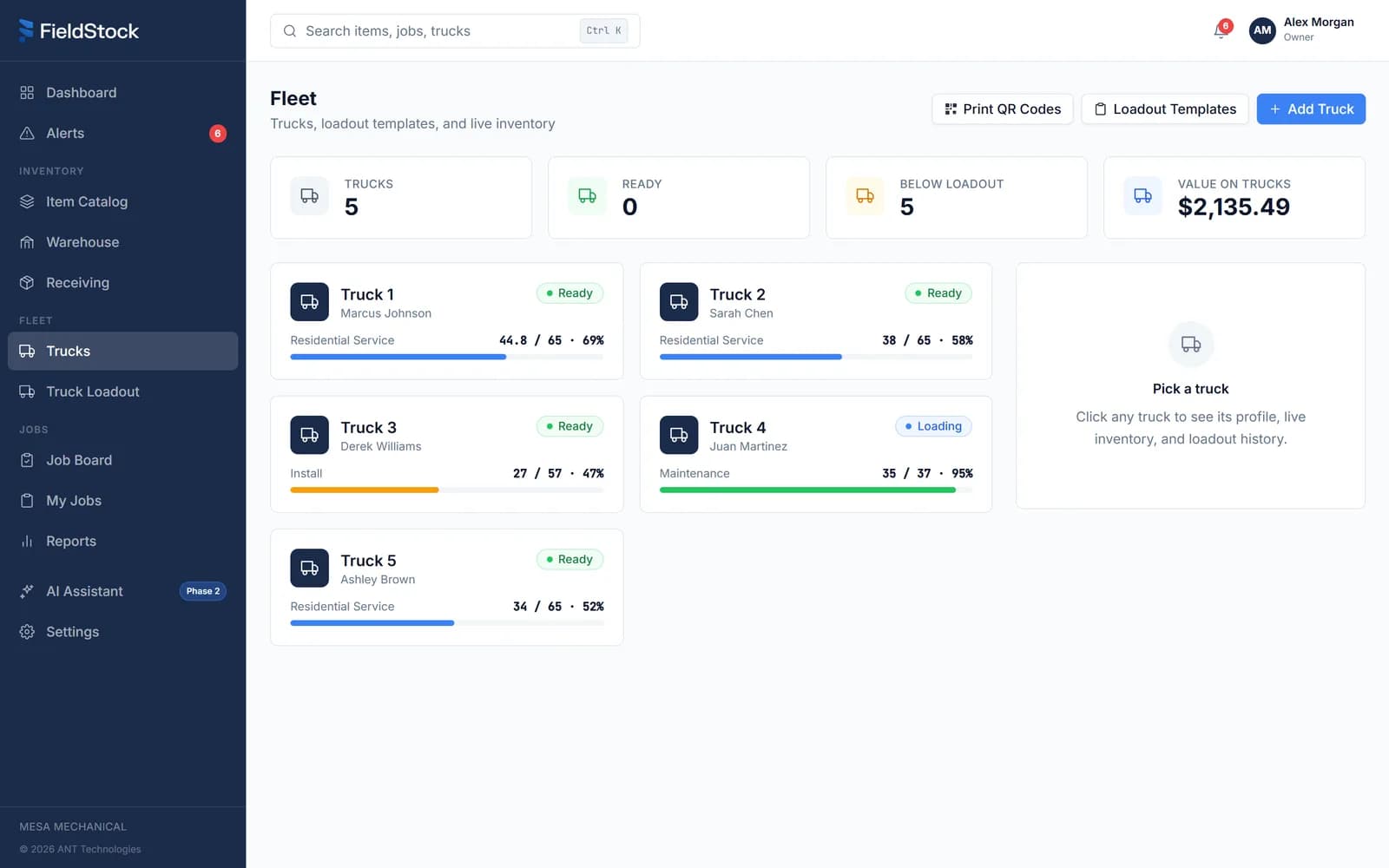Go to My Jobs
1389x868 pixels.
point(122,501)
